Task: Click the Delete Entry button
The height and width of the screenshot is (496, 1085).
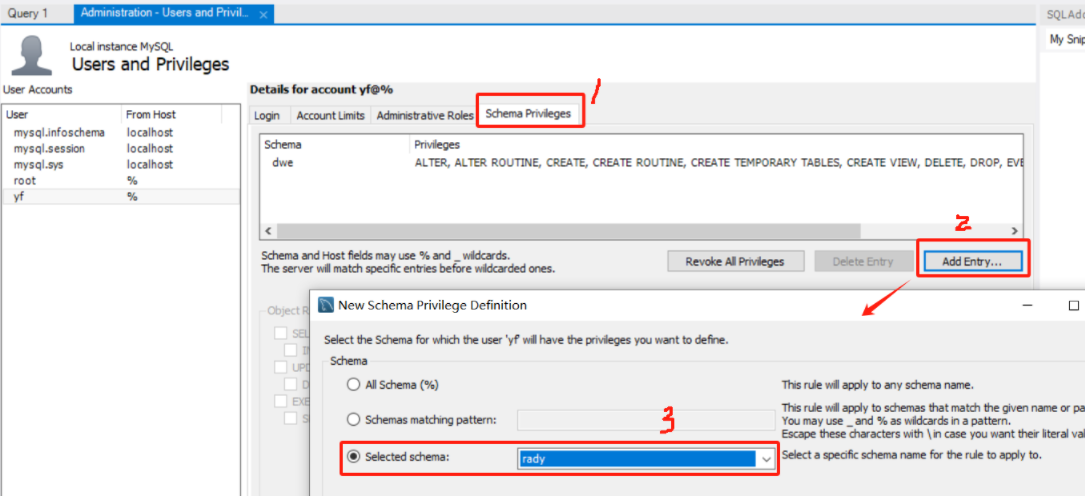Action: tap(862, 261)
